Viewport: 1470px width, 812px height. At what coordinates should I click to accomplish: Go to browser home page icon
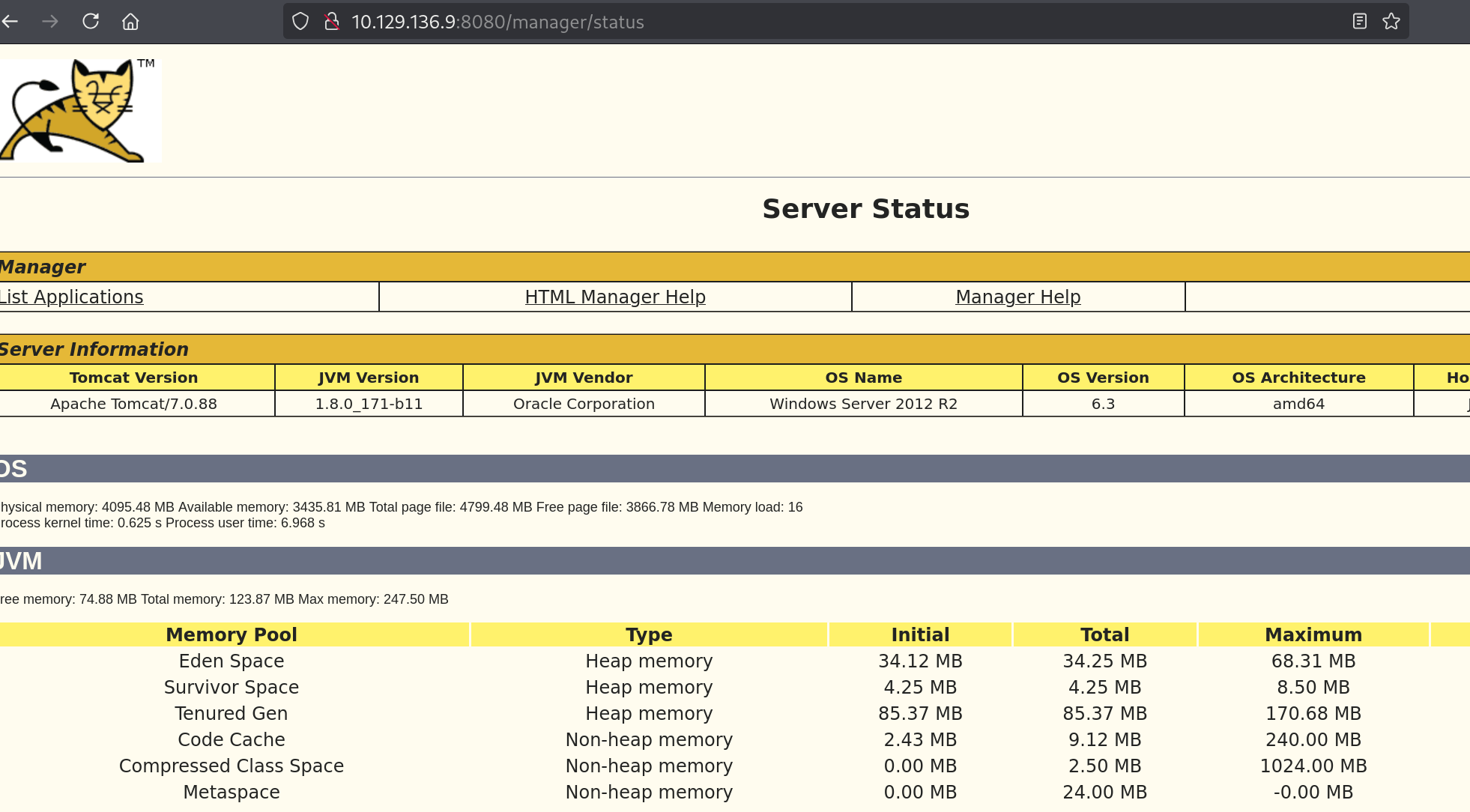[130, 22]
